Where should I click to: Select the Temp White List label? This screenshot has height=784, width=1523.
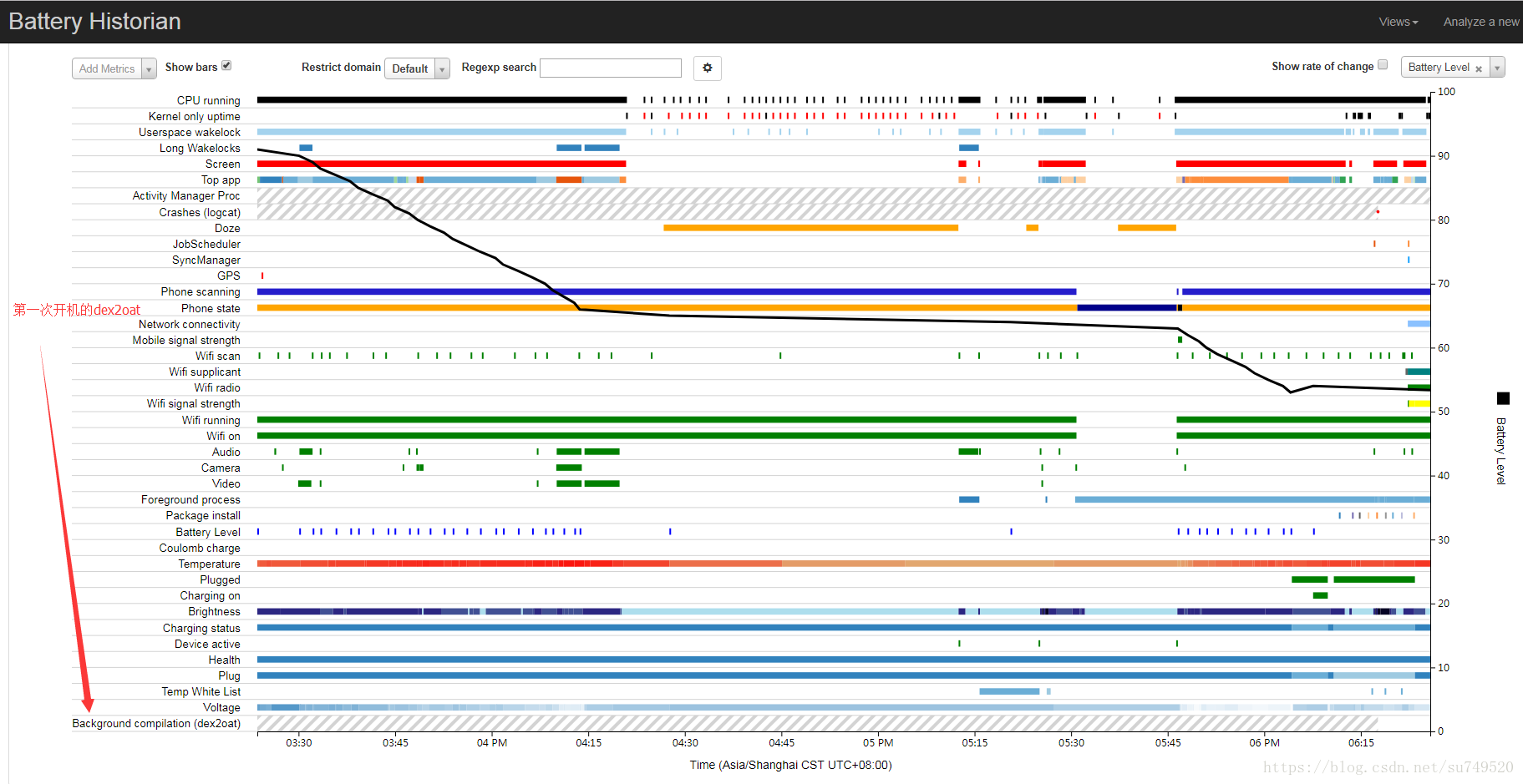201,691
